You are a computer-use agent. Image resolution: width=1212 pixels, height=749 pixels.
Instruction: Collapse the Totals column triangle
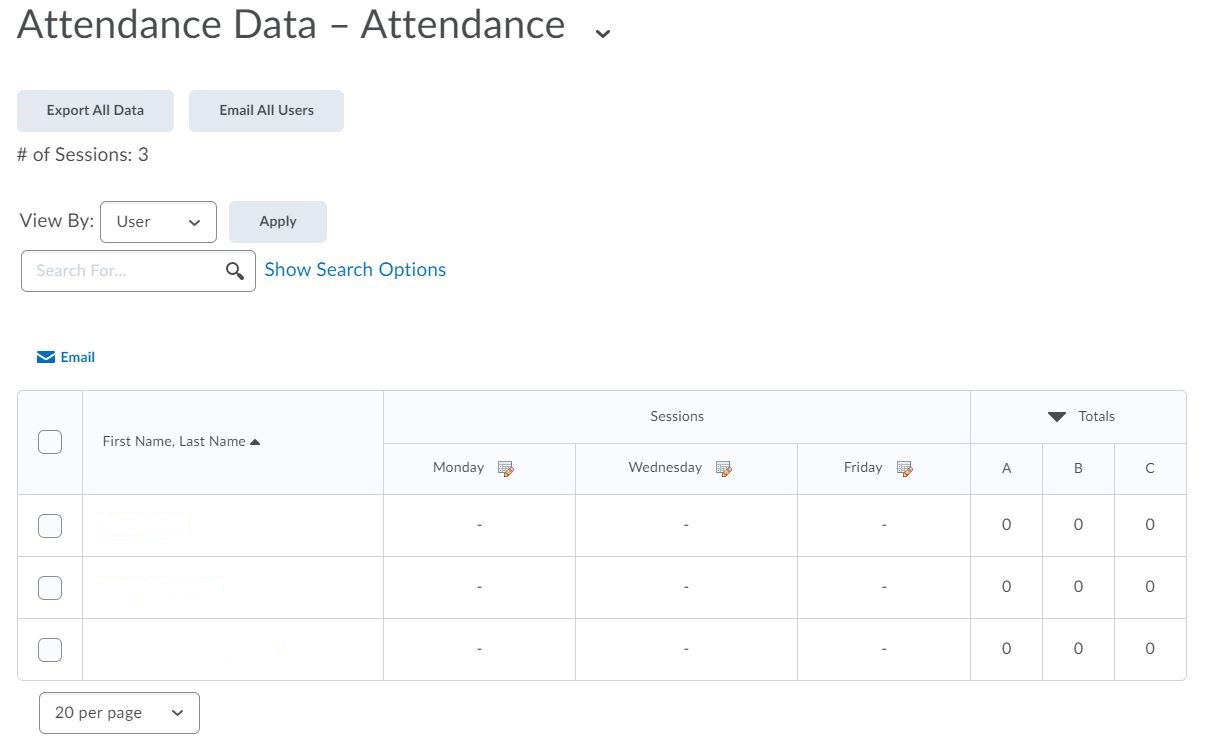[1057, 417]
